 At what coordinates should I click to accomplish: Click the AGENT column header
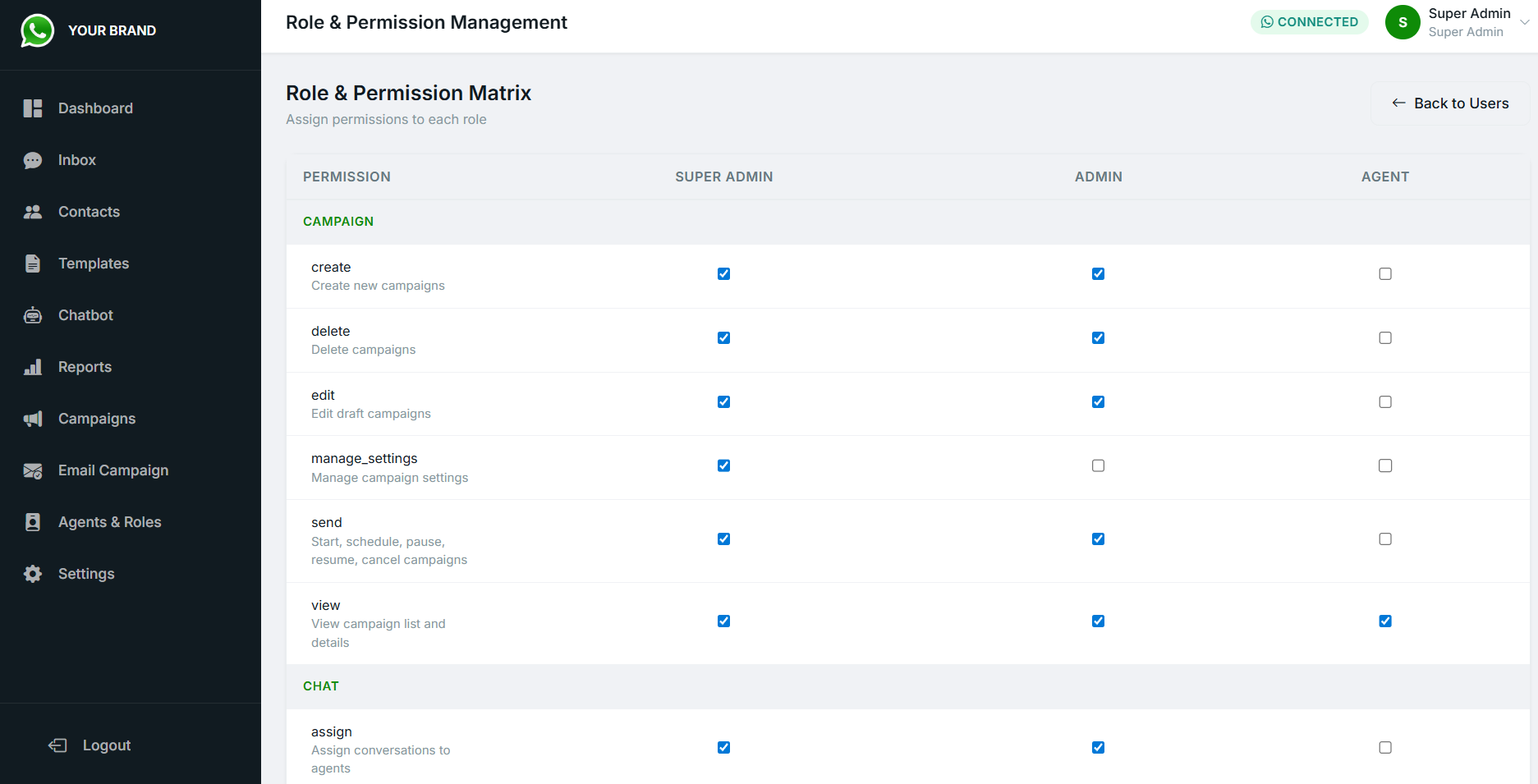click(x=1385, y=177)
